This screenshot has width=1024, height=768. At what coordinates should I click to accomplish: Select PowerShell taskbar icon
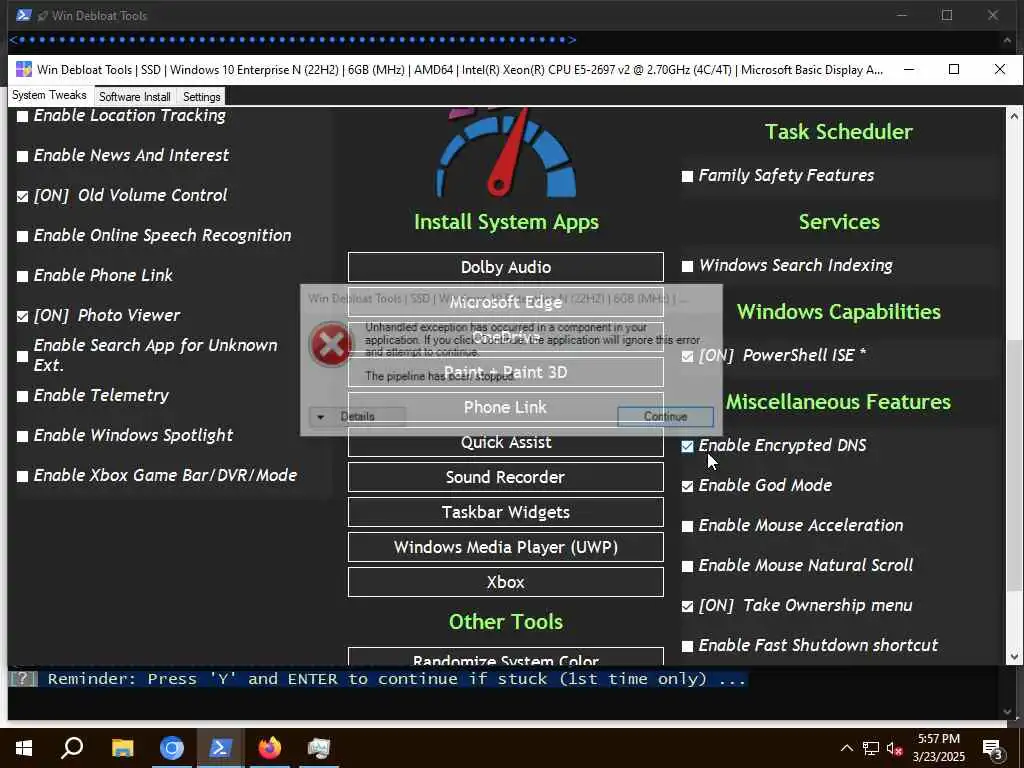(220, 748)
